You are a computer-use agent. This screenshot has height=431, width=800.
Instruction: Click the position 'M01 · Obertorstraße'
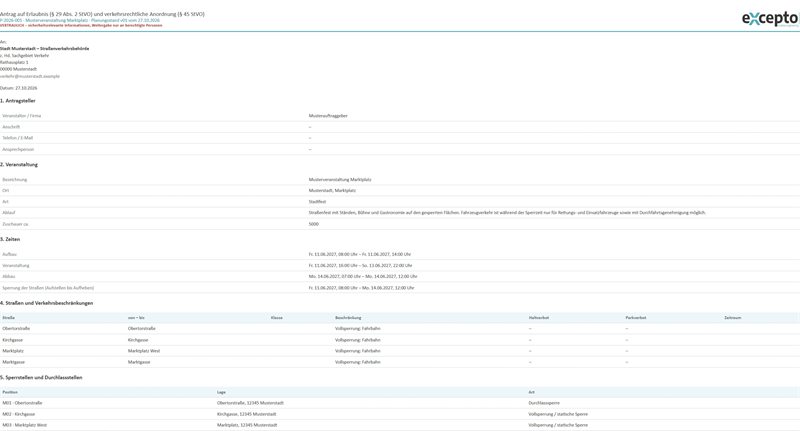click(x=22, y=403)
